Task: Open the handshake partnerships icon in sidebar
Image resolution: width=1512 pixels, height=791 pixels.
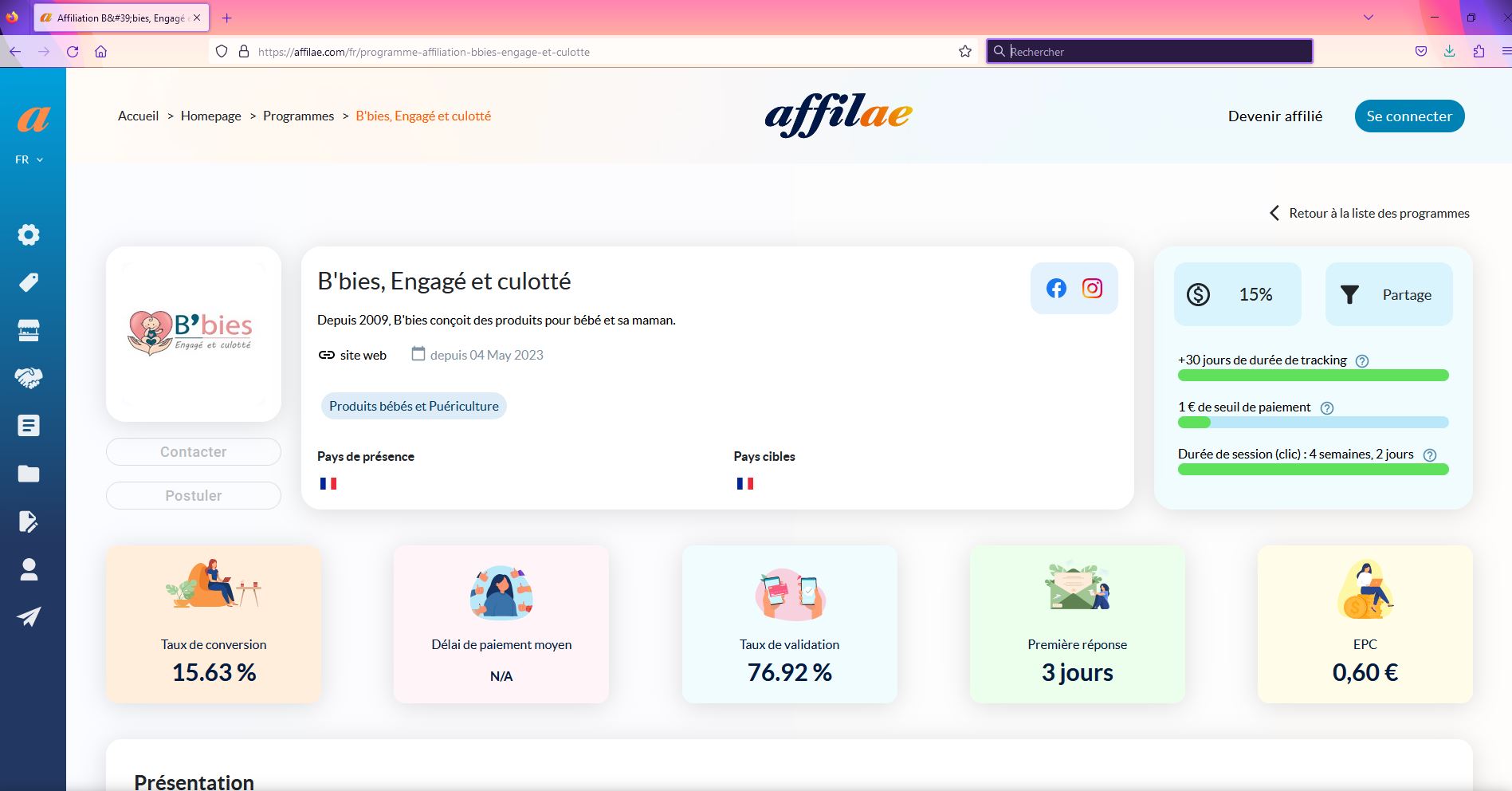Action: [29, 378]
